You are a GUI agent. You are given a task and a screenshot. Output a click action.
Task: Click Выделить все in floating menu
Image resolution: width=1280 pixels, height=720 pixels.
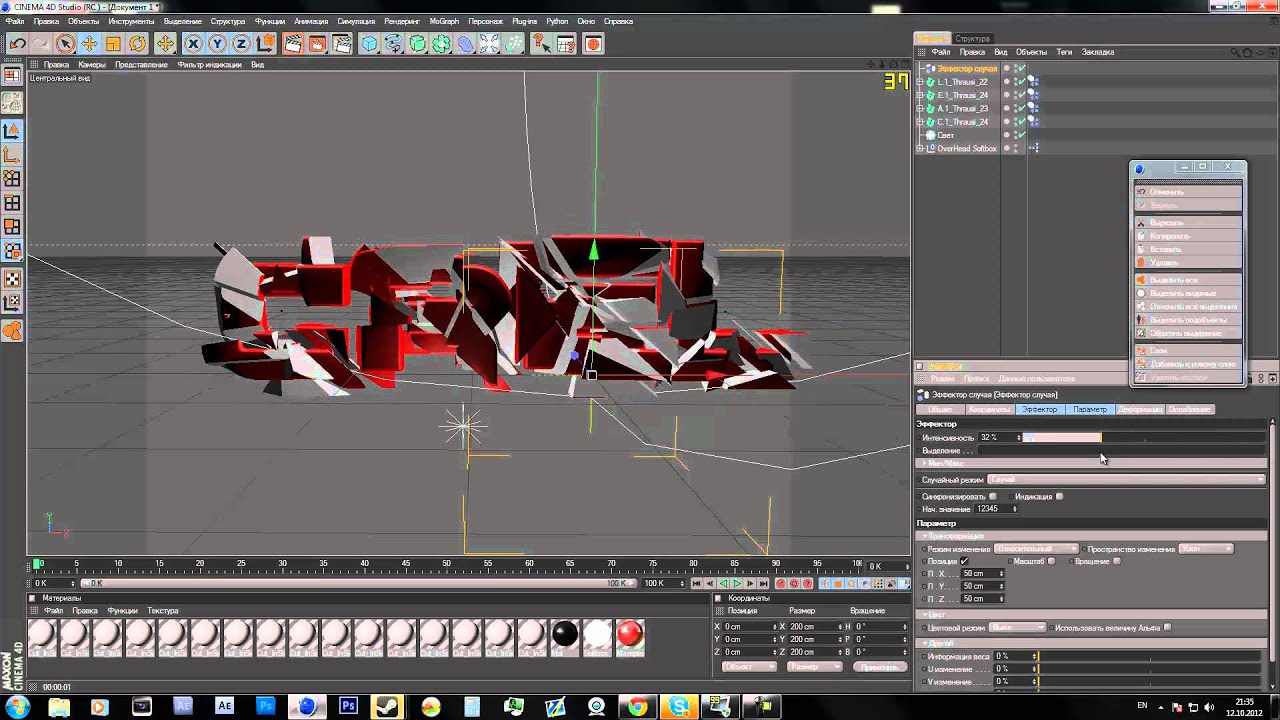click(1187, 280)
